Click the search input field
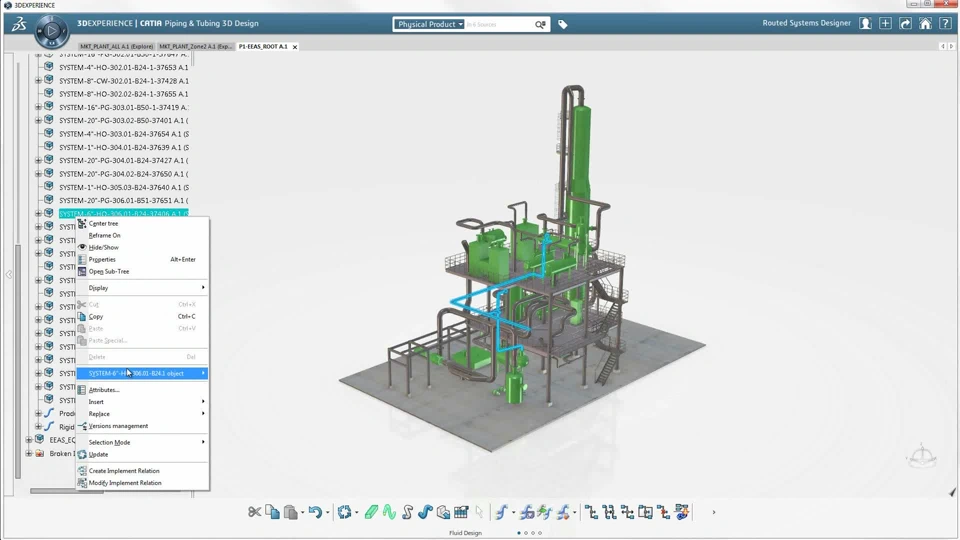This screenshot has height=540, width=960. coord(499,24)
